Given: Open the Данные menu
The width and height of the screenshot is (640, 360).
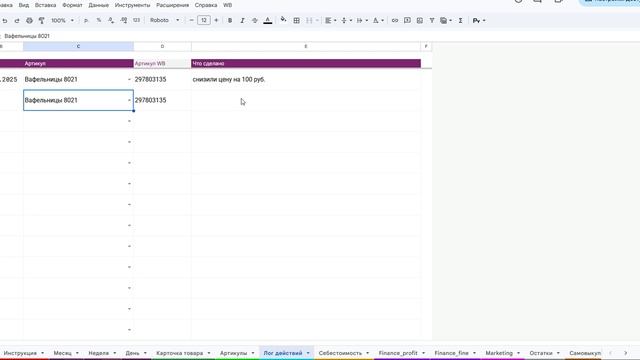Looking at the screenshot, I should click(x=98, y=5).
